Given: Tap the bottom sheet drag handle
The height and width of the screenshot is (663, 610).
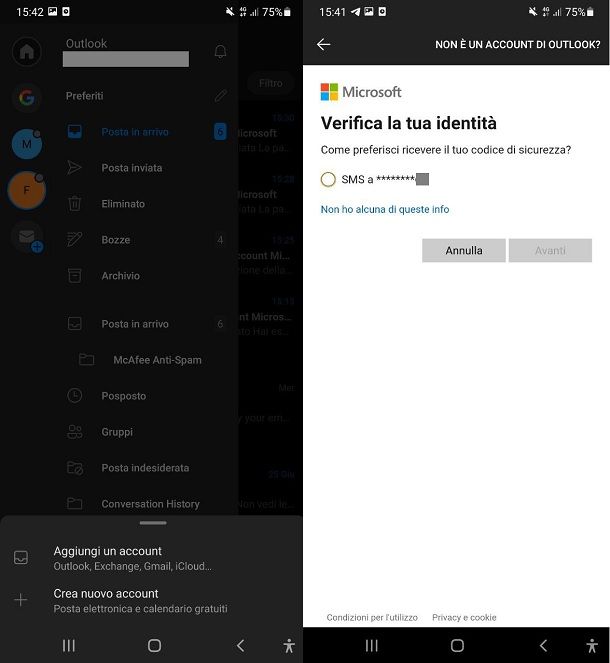Looking at the screenshot, I should tap(153, 523).
